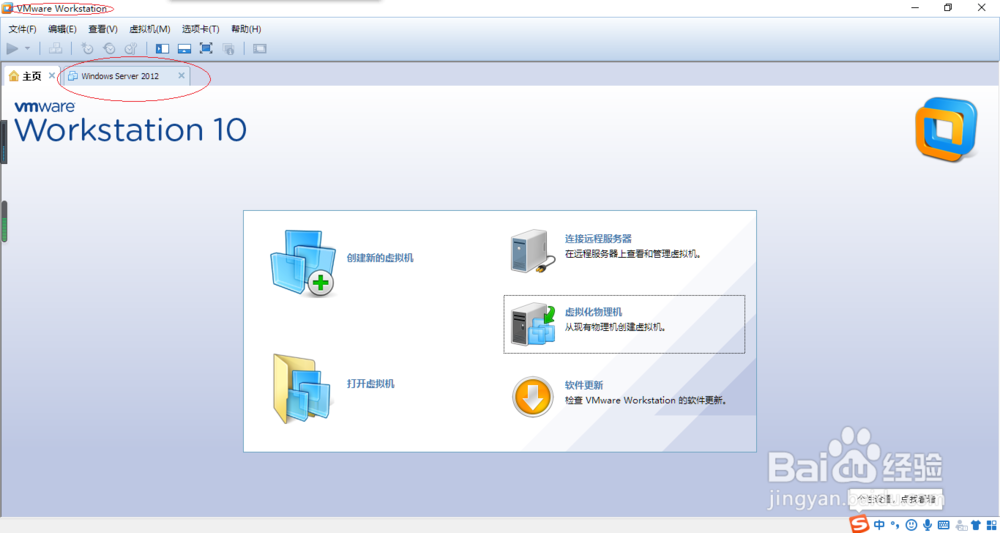This screenshot has height=533, width=1000.
Task: Click the revert to snapshot icon
Action: (x=109, y=48)
